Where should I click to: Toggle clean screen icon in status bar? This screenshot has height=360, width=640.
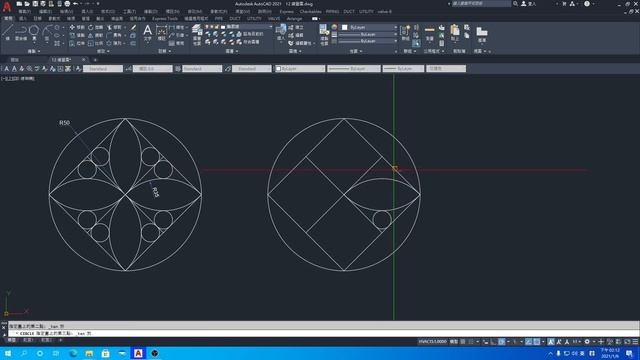coord(627,342)
